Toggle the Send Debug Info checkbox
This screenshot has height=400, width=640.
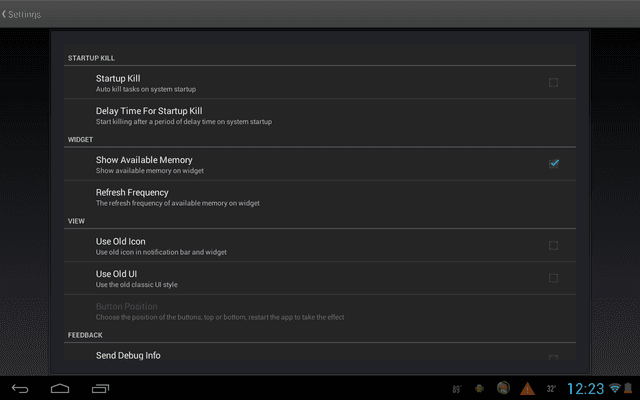coord(553,358)
